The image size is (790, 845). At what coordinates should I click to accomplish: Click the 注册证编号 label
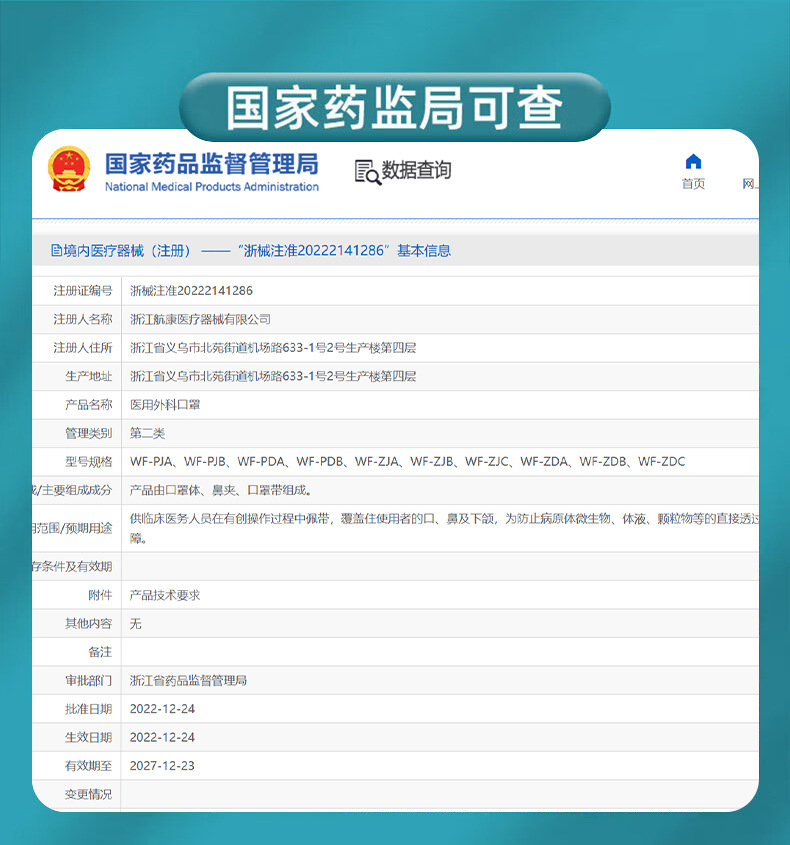click(x=82, y=291)
